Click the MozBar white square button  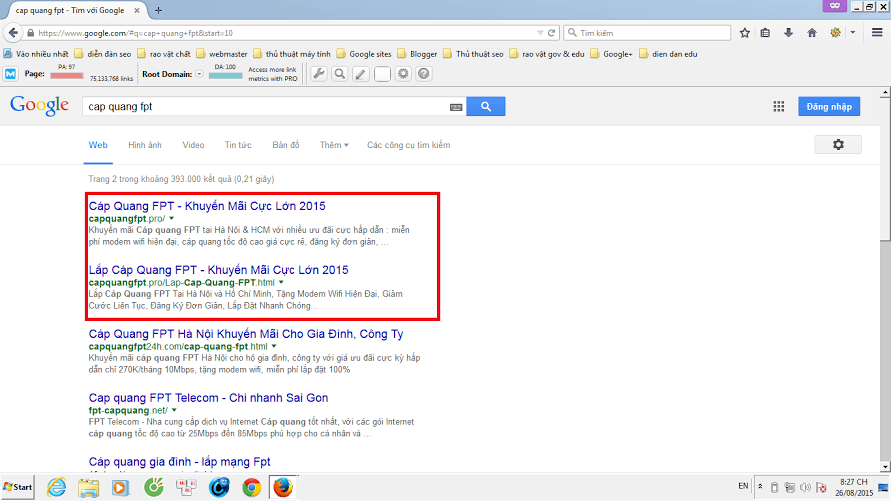tap(382, 74)
